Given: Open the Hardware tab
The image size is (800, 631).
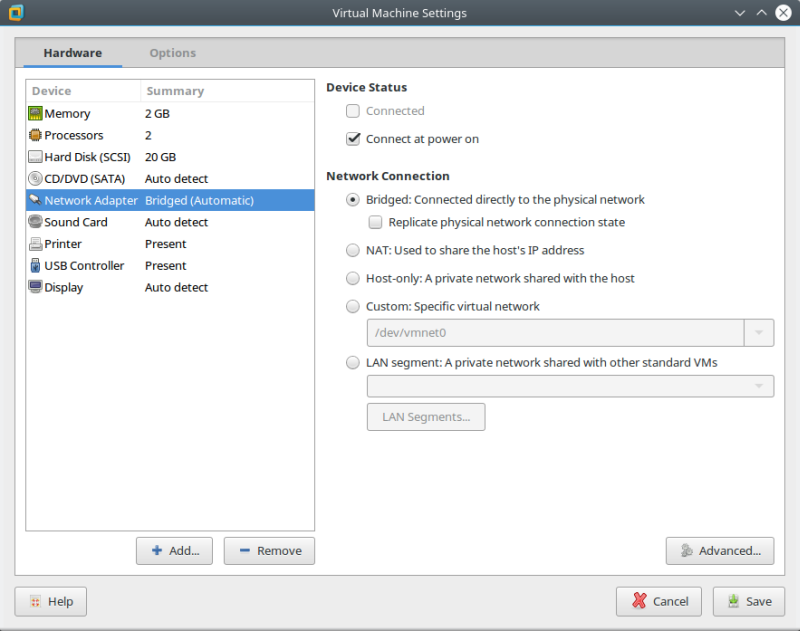Looking at the screenshot, I should pos(71,53).
